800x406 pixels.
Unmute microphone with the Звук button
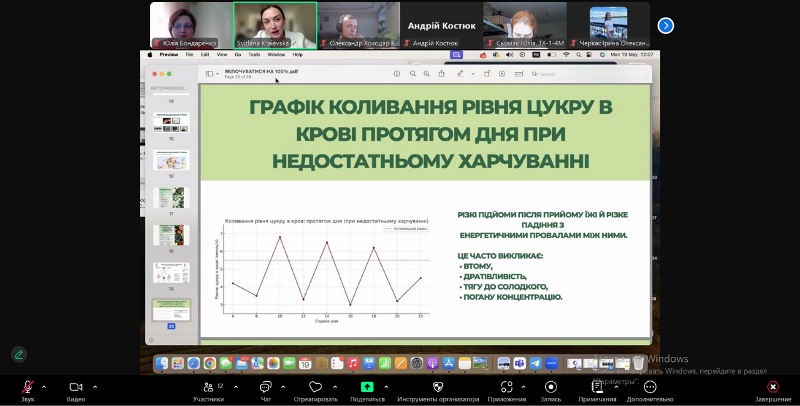coord(28,391)
